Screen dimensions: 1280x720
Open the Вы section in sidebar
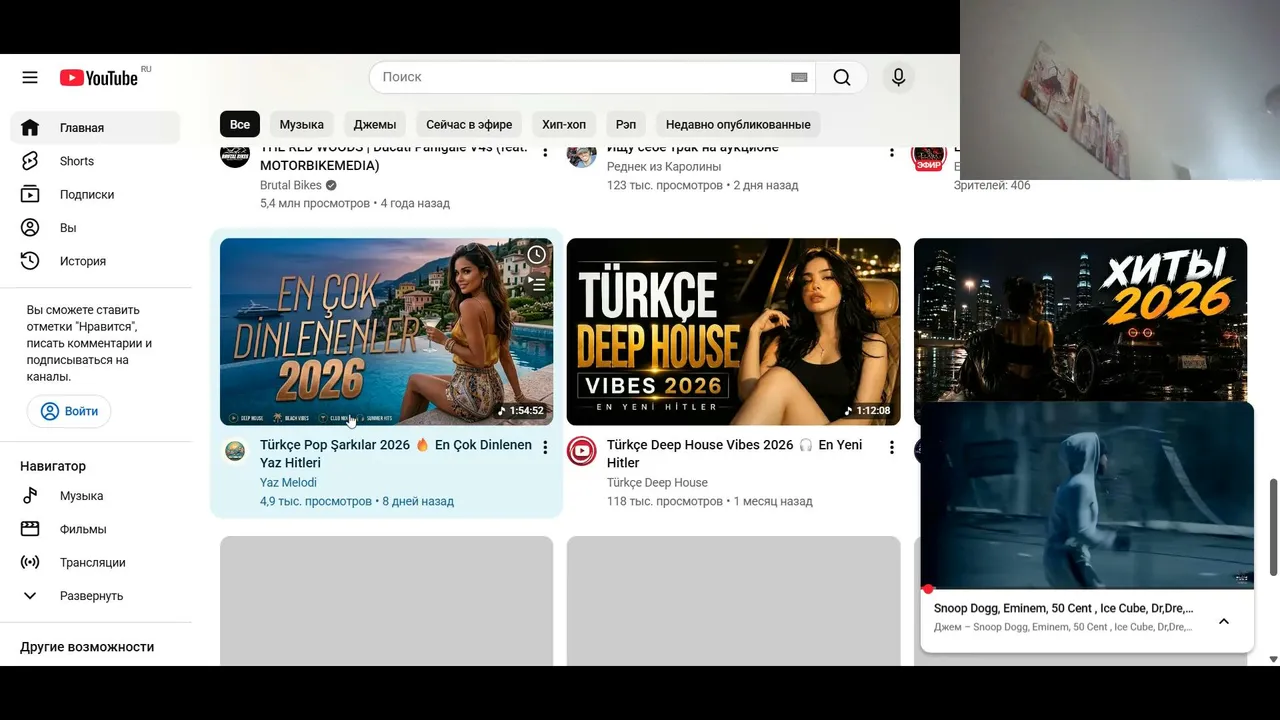95,228
